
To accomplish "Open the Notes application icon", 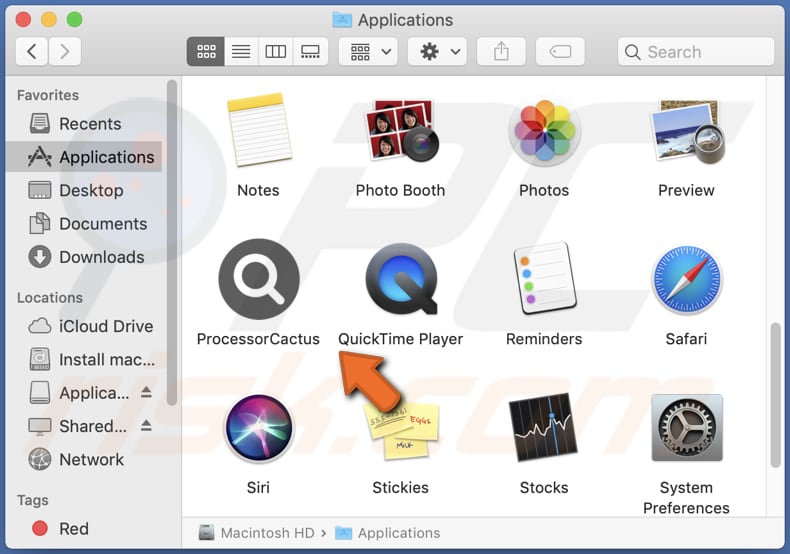I will tap(259, 130).
